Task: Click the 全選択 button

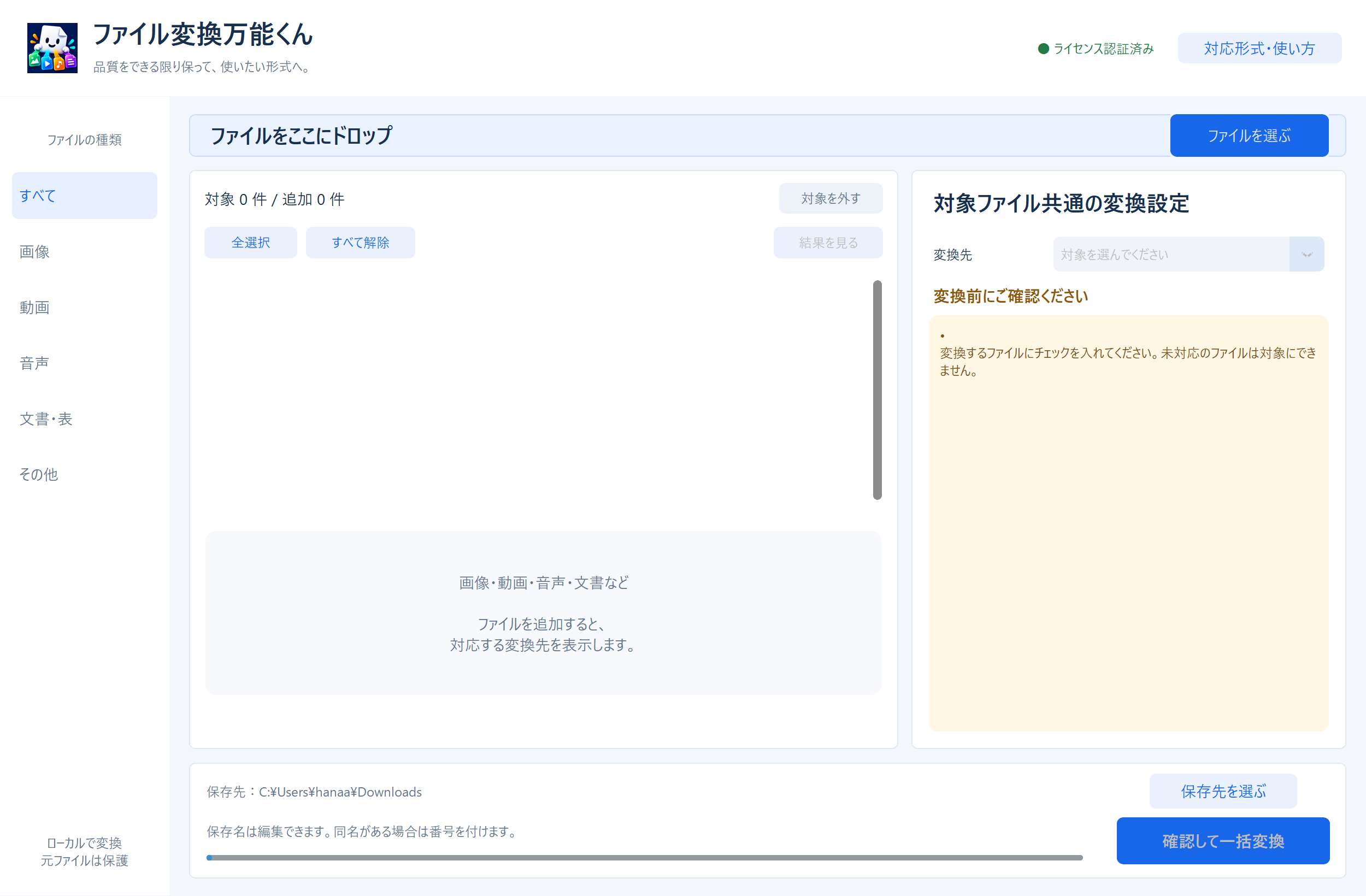Action: pyautogui.click(x=251, y=242)
